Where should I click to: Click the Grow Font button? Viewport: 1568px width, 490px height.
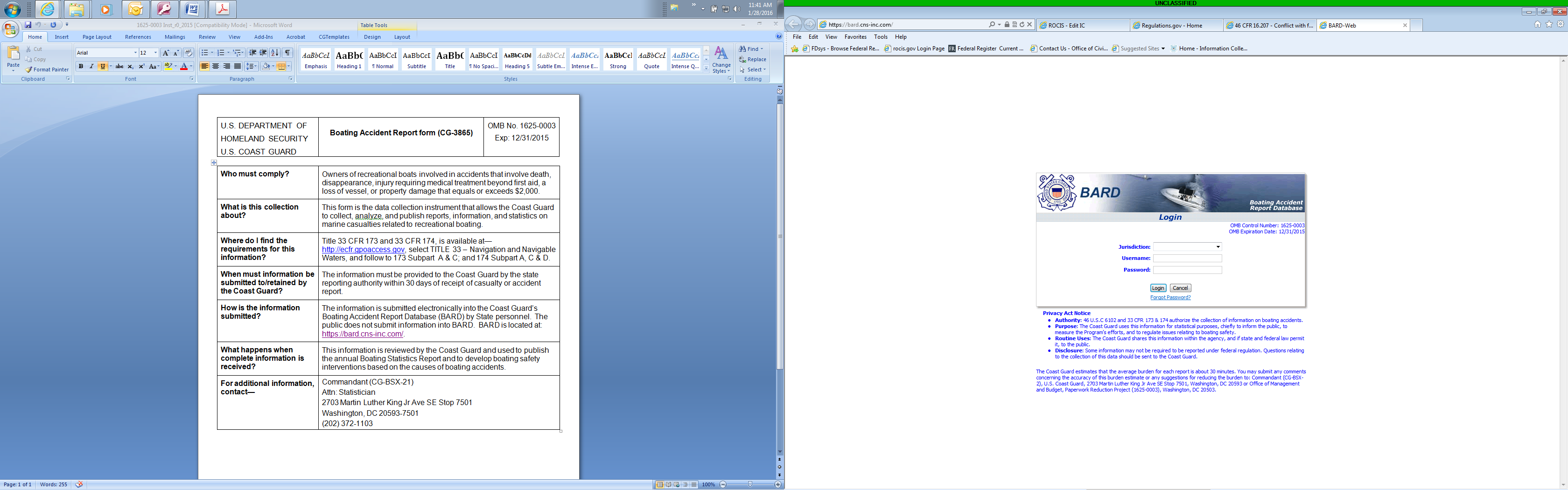(166, 53)
